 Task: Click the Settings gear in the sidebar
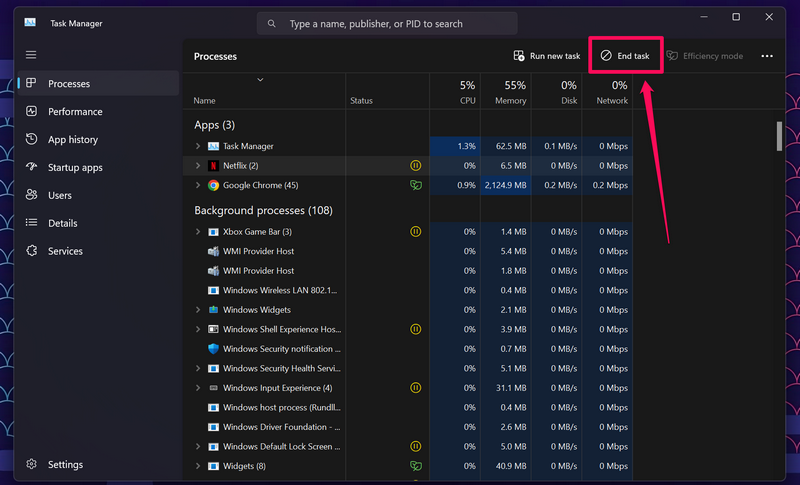point(32,464)
